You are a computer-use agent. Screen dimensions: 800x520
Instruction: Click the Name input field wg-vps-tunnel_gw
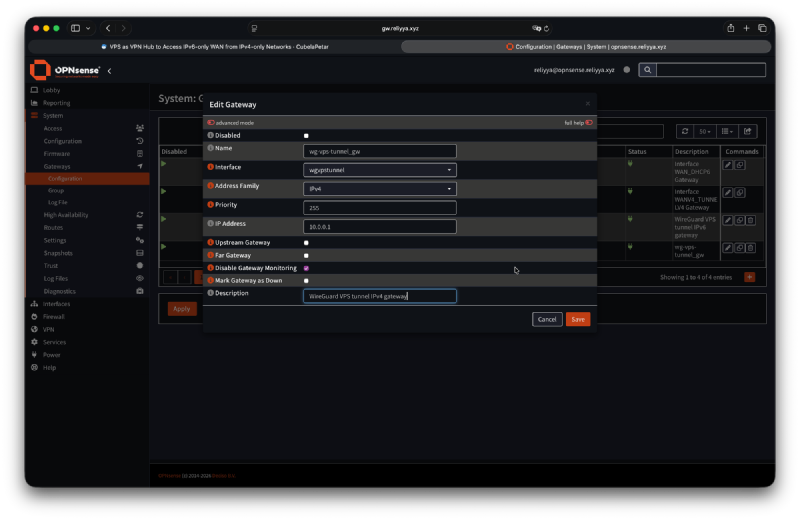click(380, 151)
